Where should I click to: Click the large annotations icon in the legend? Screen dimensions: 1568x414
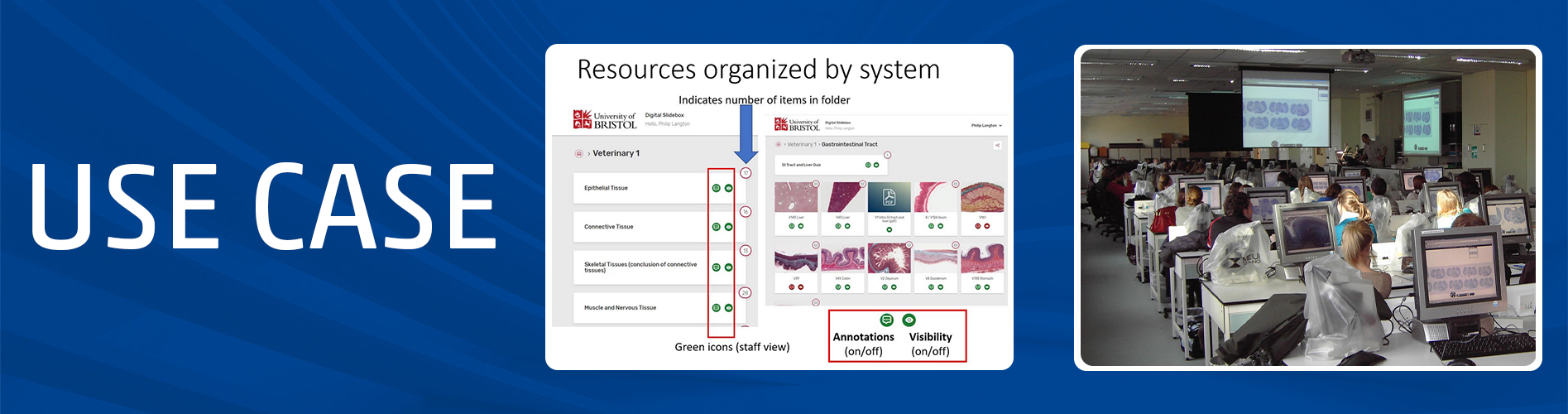(x=886, y=320)
